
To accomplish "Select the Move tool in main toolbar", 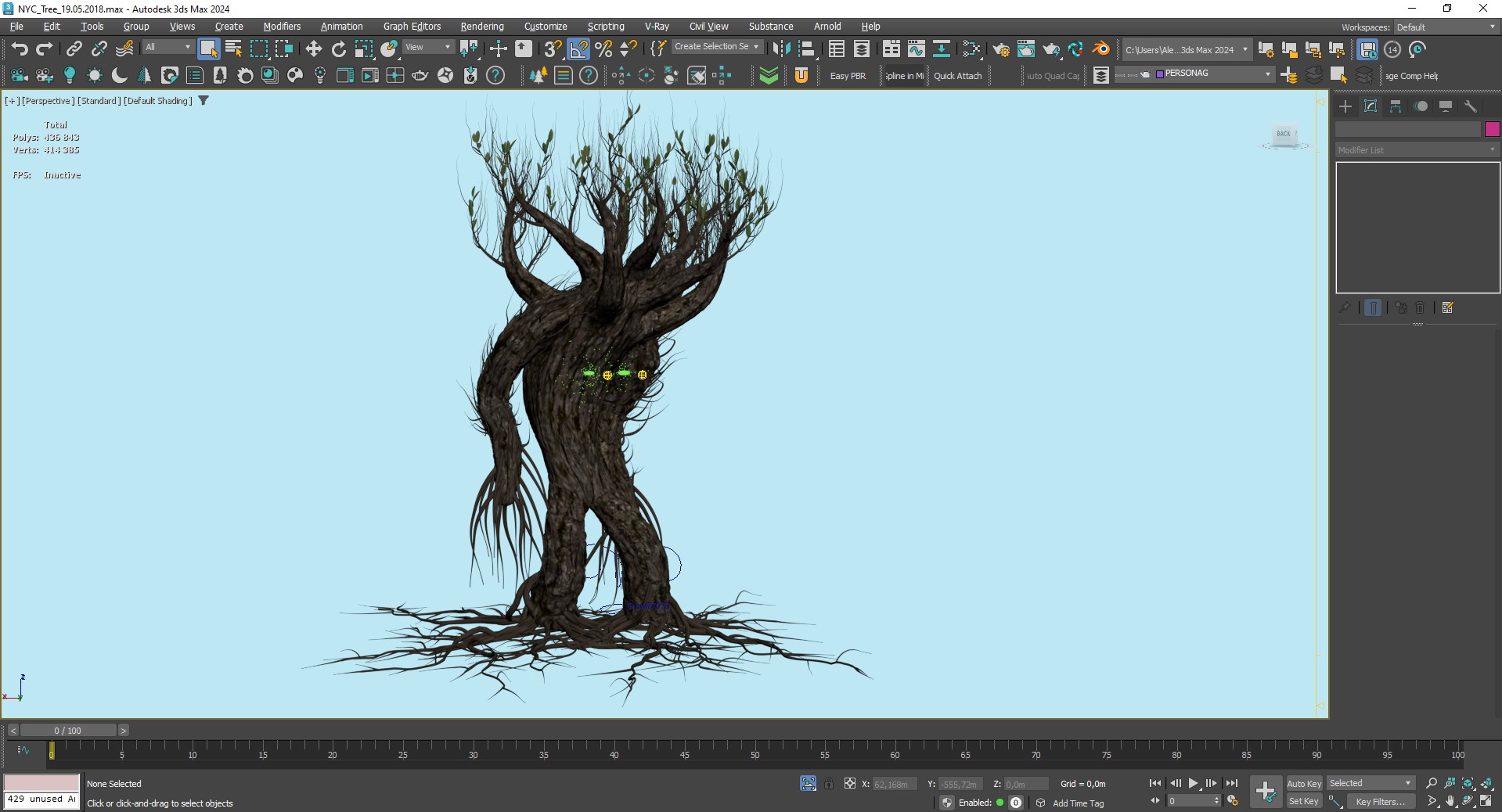I will 314,49.
